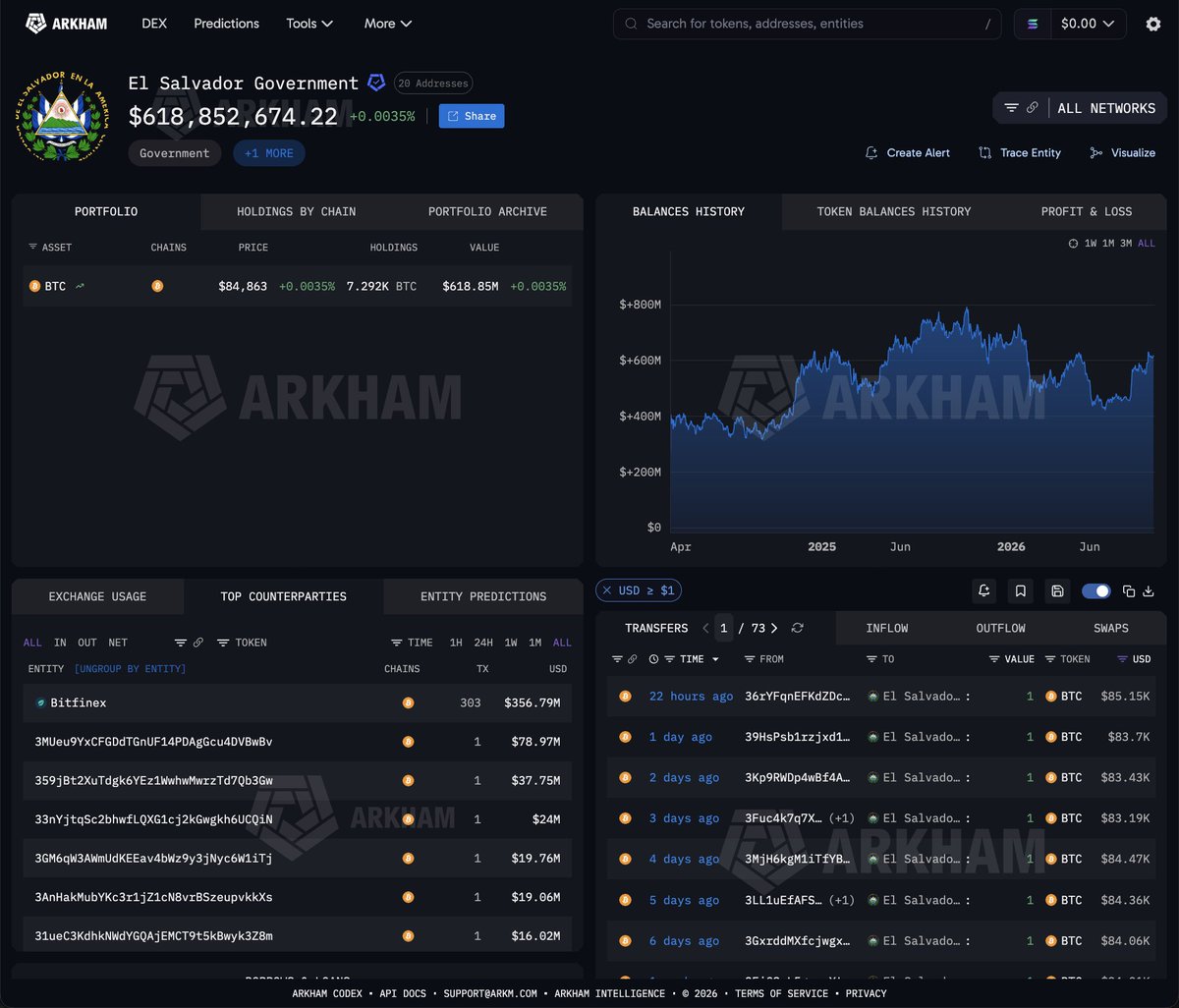Open the Predictions nav link
Image resolution: width=1179 pixels, height=1008 pixels.
coord(226,24)
